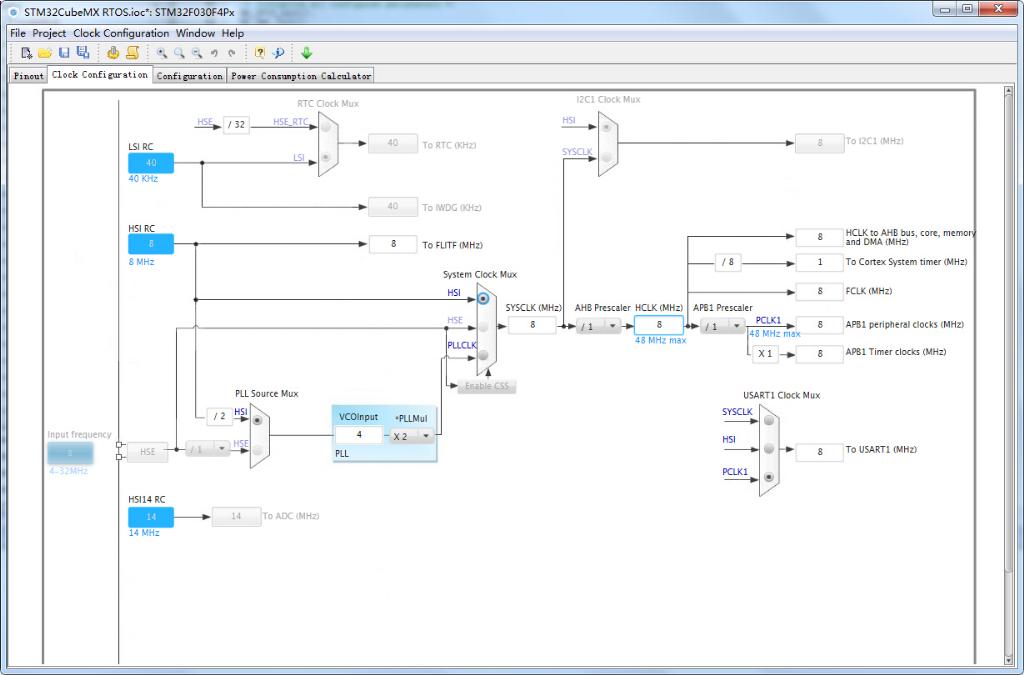The width and height of the screenshot is (1024, 675).
Task: Select HSE in the System Clock Mux
Action: click(483, 326)
